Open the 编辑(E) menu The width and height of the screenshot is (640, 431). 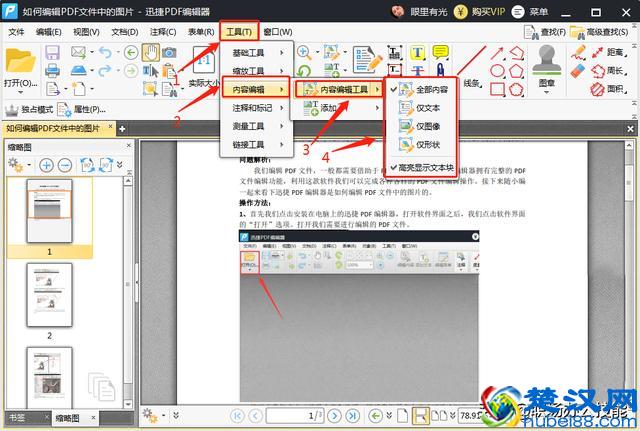pyautogui.click(x=48, y=32)
